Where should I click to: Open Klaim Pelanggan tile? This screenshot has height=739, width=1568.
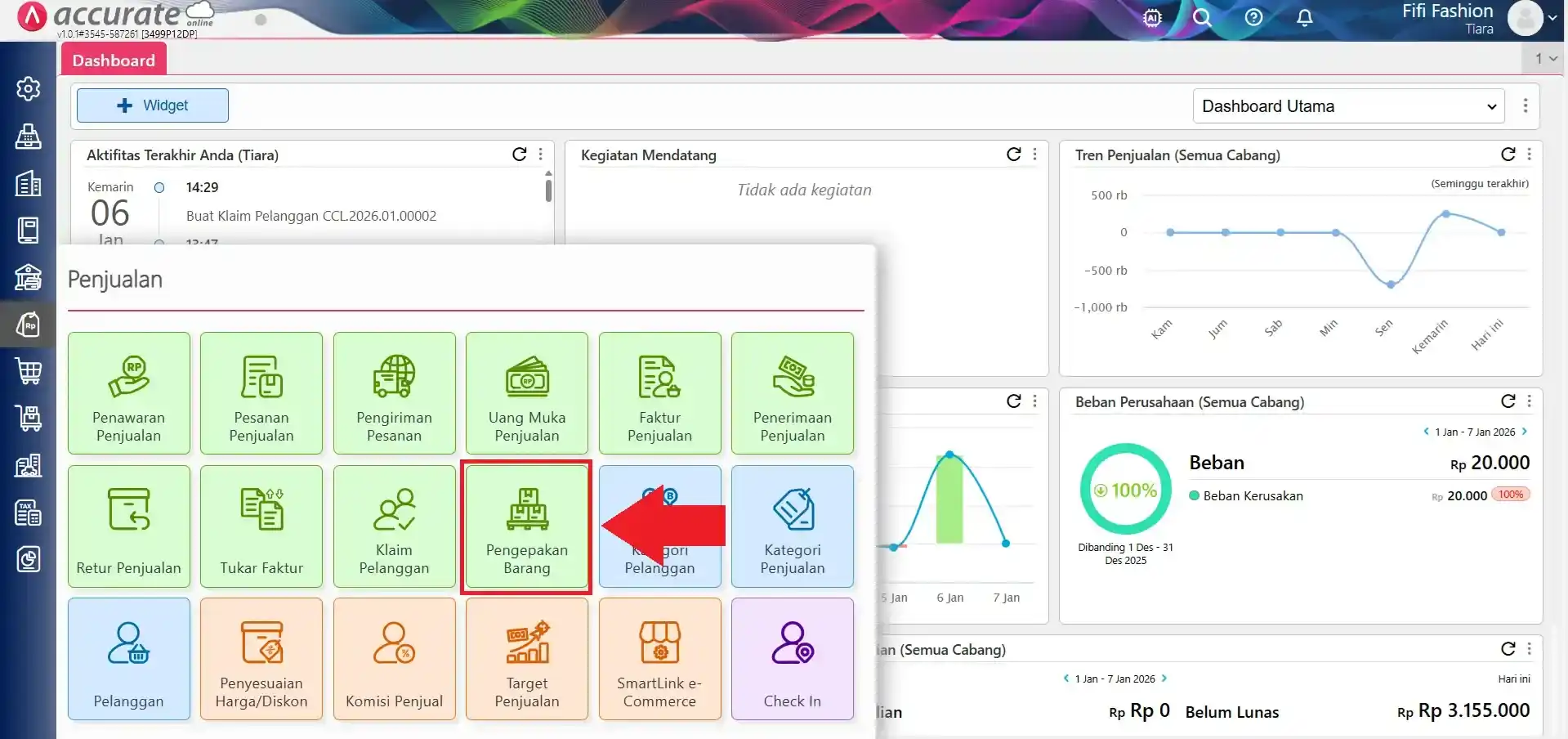click(395, 526)
